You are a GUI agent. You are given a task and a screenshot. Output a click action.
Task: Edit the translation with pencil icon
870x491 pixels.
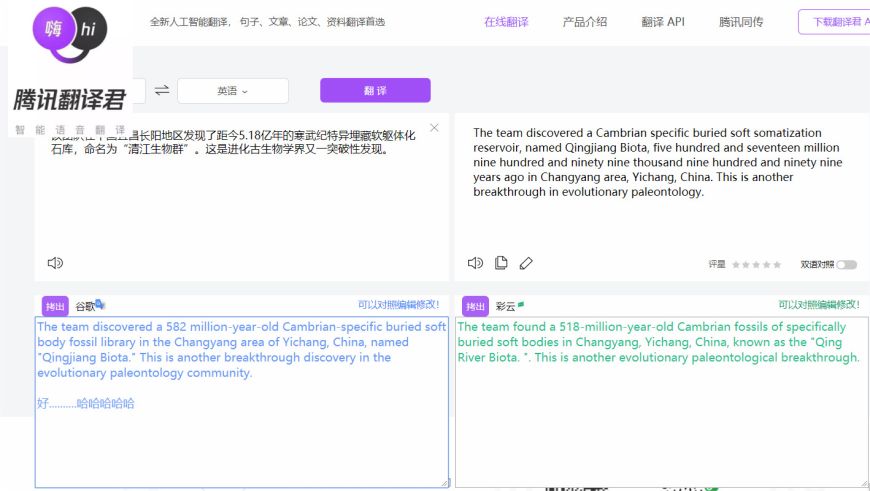click(526, 263)
